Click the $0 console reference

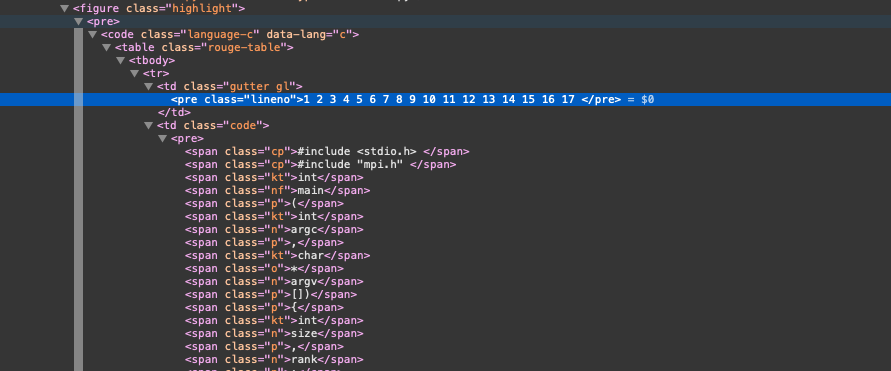[x=648, y=99]
